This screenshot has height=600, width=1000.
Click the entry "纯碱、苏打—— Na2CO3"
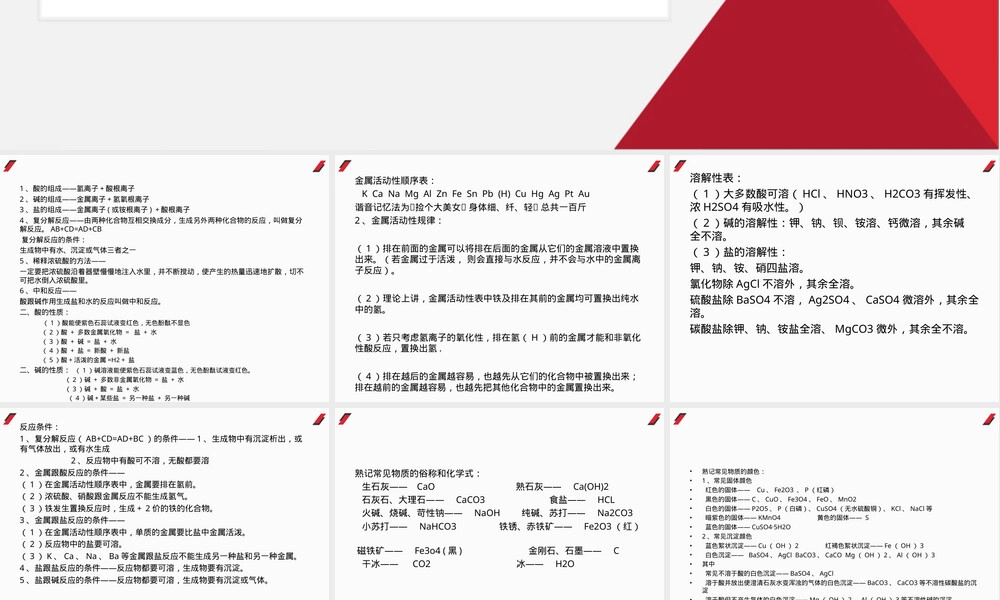tap(577, 513)
